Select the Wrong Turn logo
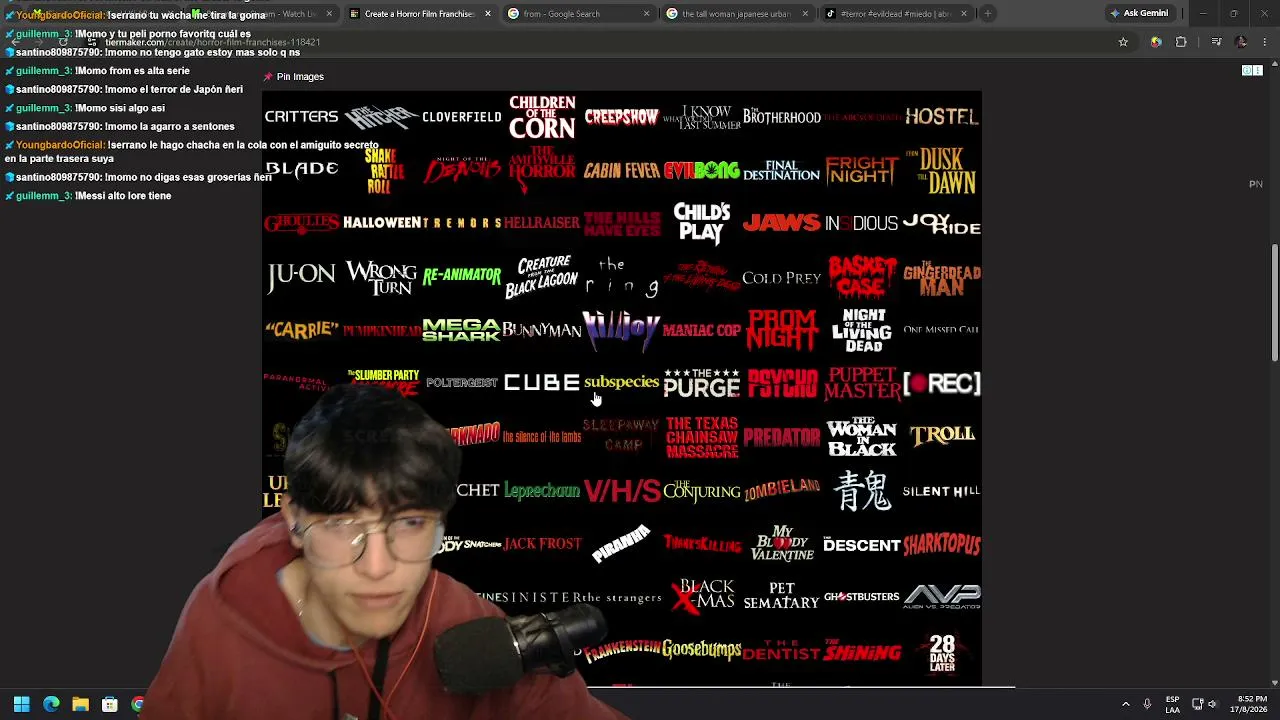 click(382, 278)
